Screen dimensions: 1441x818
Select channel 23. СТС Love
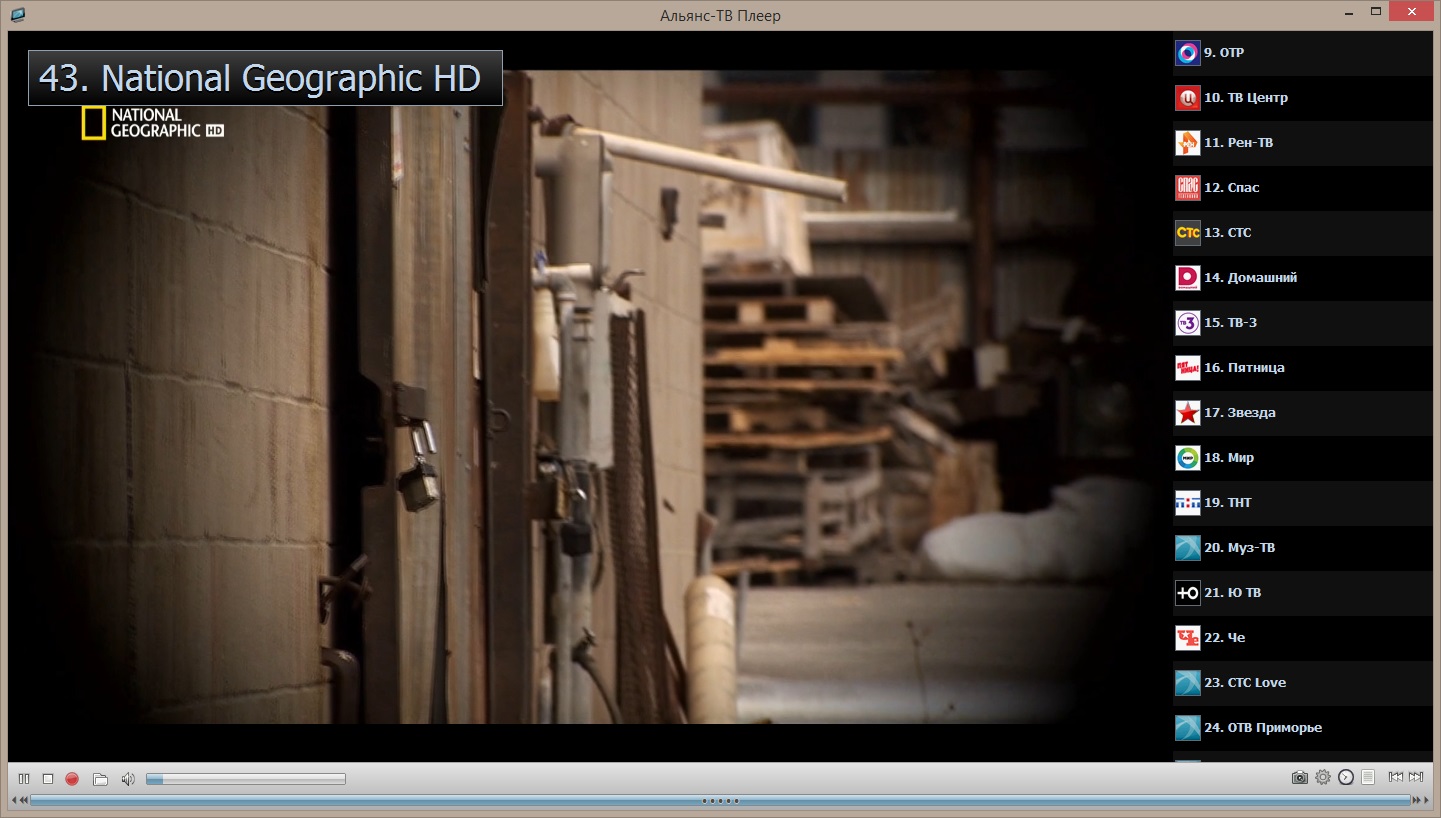[x=1303, y=683]
